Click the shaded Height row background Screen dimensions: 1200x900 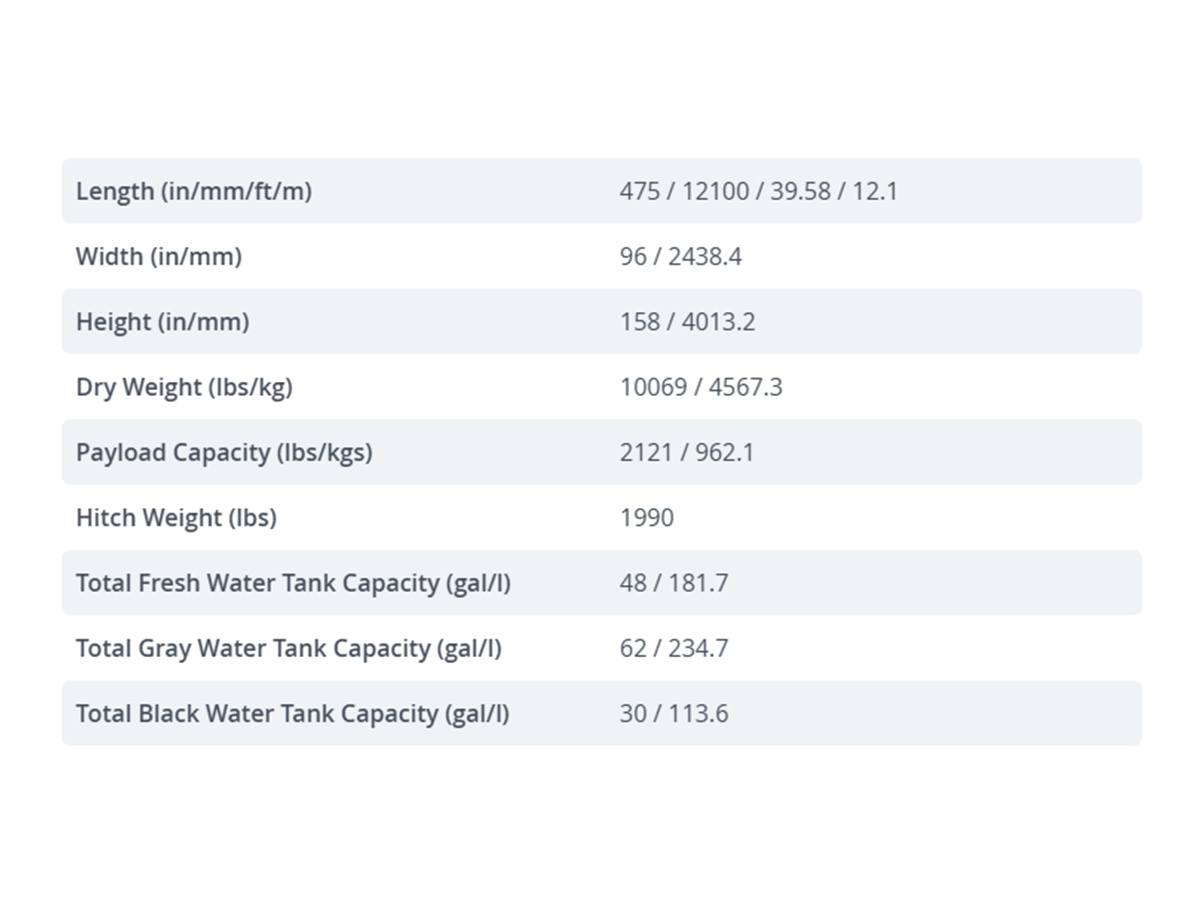click(602, 321)
